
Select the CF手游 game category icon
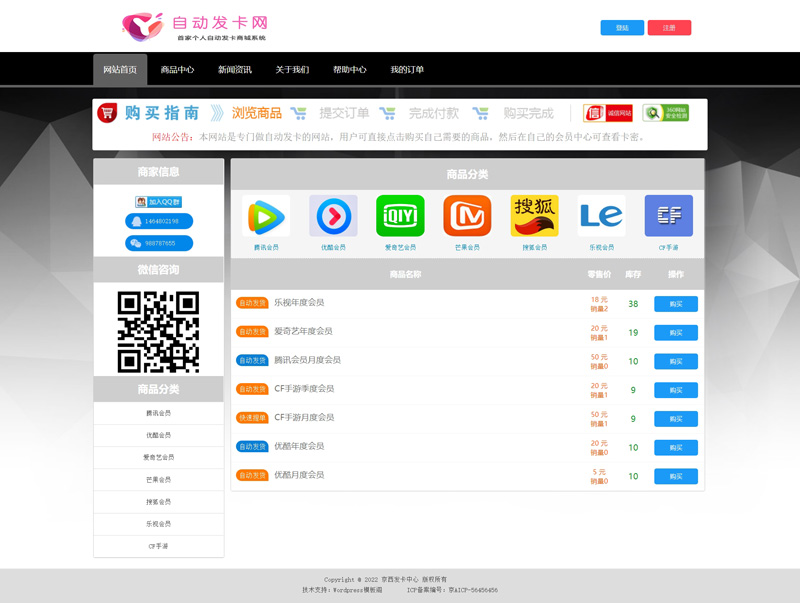pyautogui.click(x=668, y=215)
